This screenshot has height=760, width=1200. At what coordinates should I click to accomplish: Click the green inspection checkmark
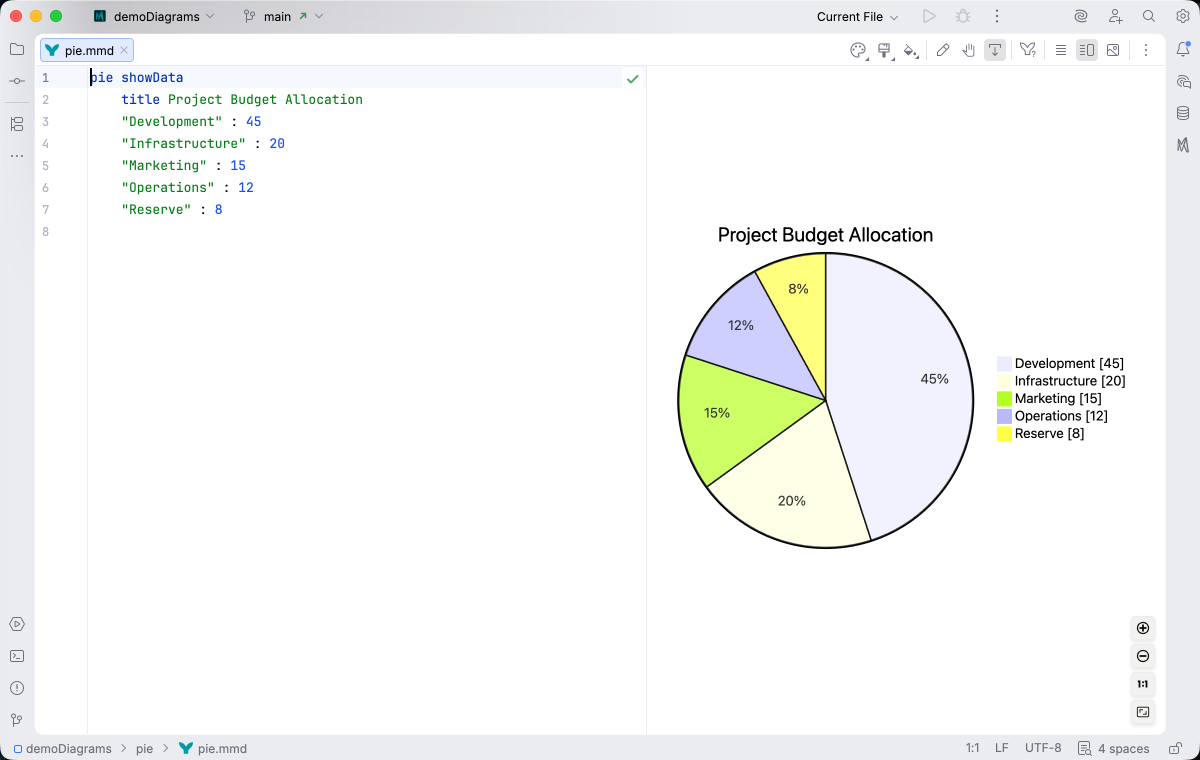(x=632, y=78)
